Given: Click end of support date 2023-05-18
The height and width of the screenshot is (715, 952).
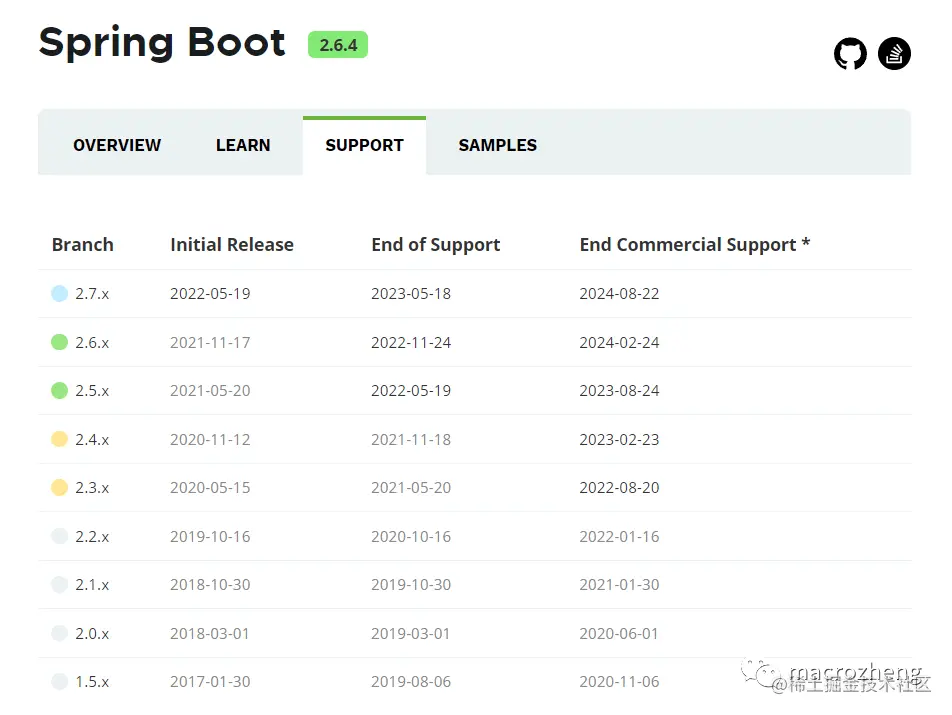Looking at the screenshot, I should tap(411, 294).
